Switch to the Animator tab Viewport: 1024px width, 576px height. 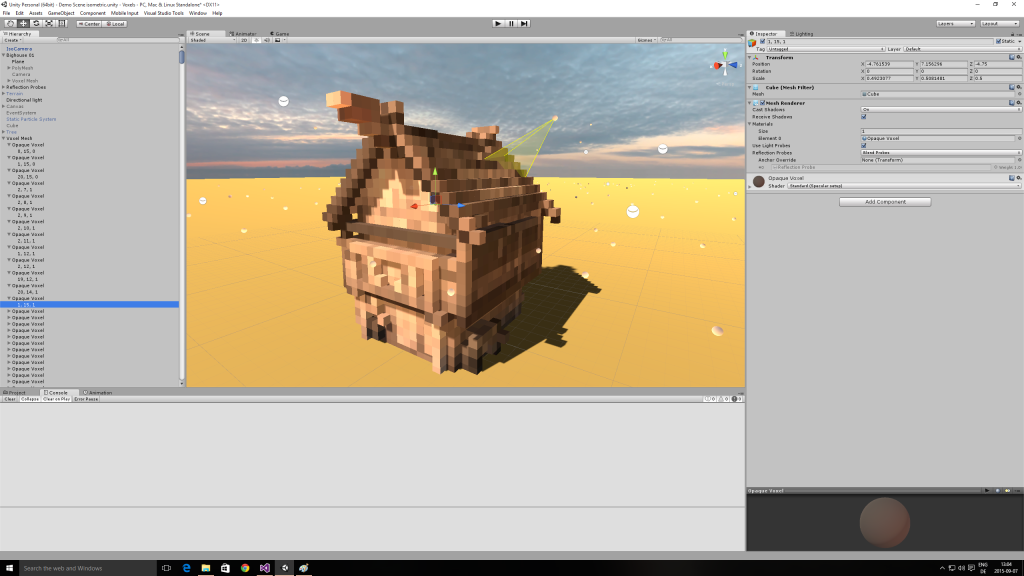tap(243, 34)
